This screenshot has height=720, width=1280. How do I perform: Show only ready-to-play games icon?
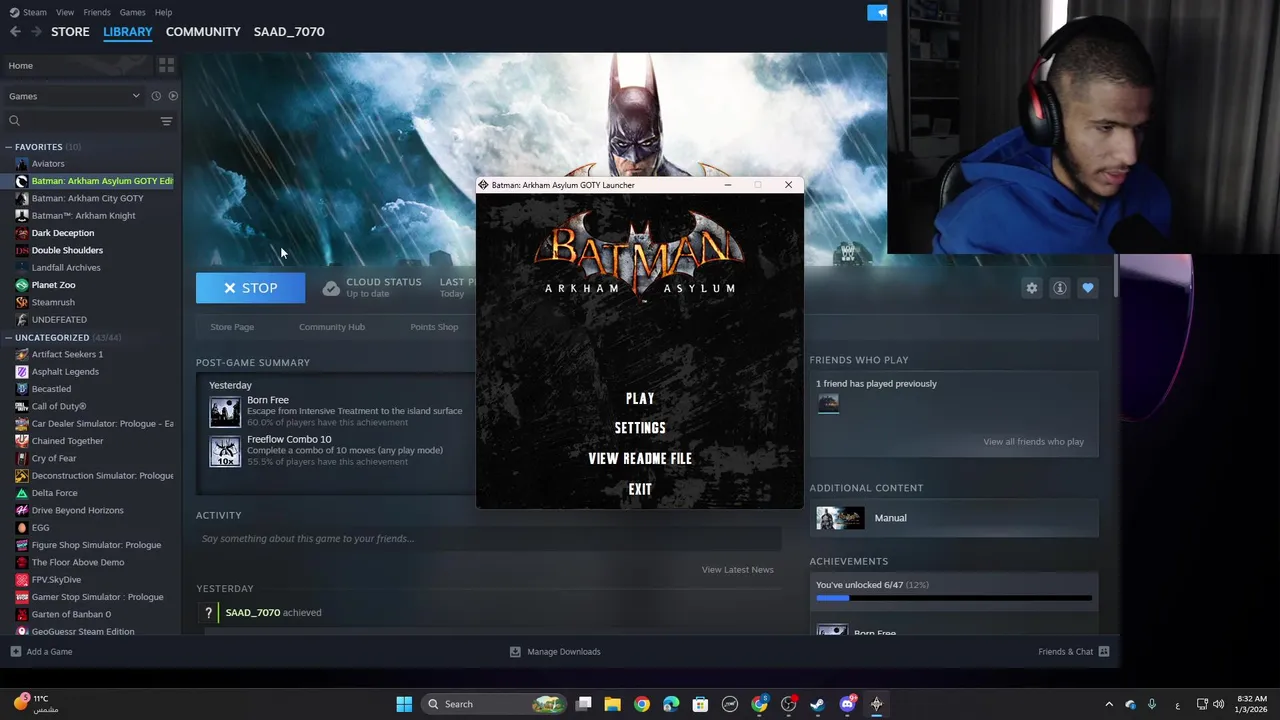(x=173, y=96)
